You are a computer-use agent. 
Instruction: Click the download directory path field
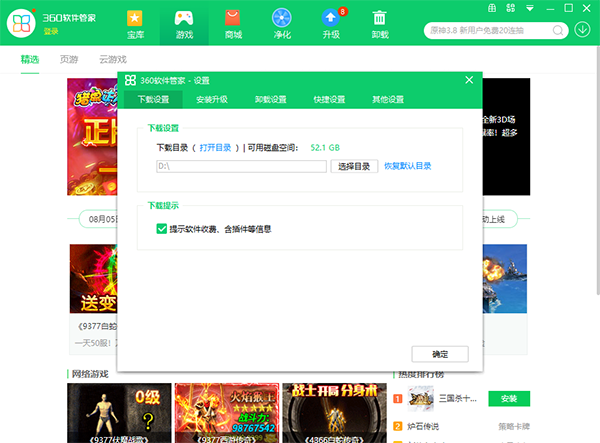point(240,166)
